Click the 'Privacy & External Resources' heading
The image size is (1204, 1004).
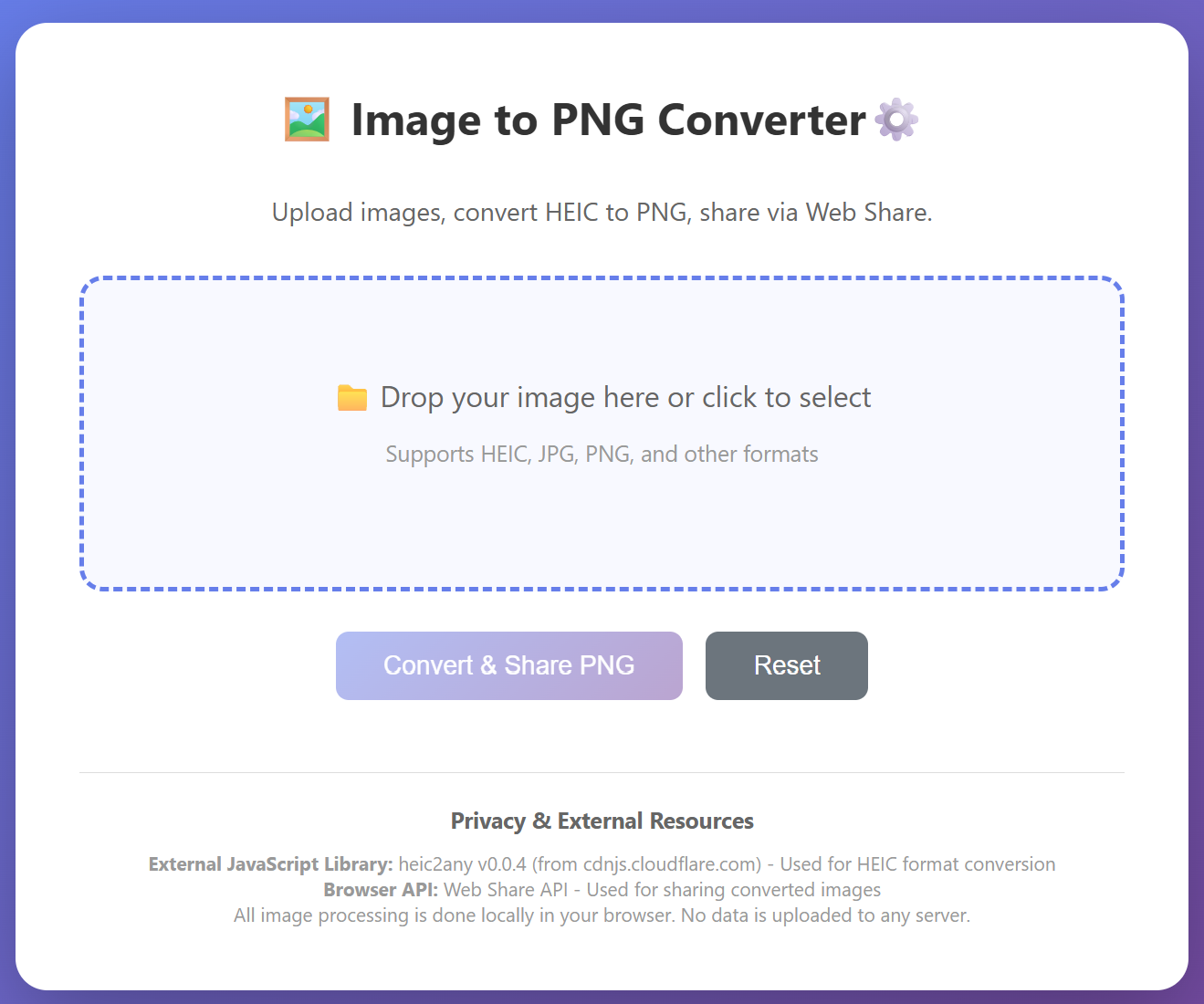pyautogui.click(x=602, y=821)
